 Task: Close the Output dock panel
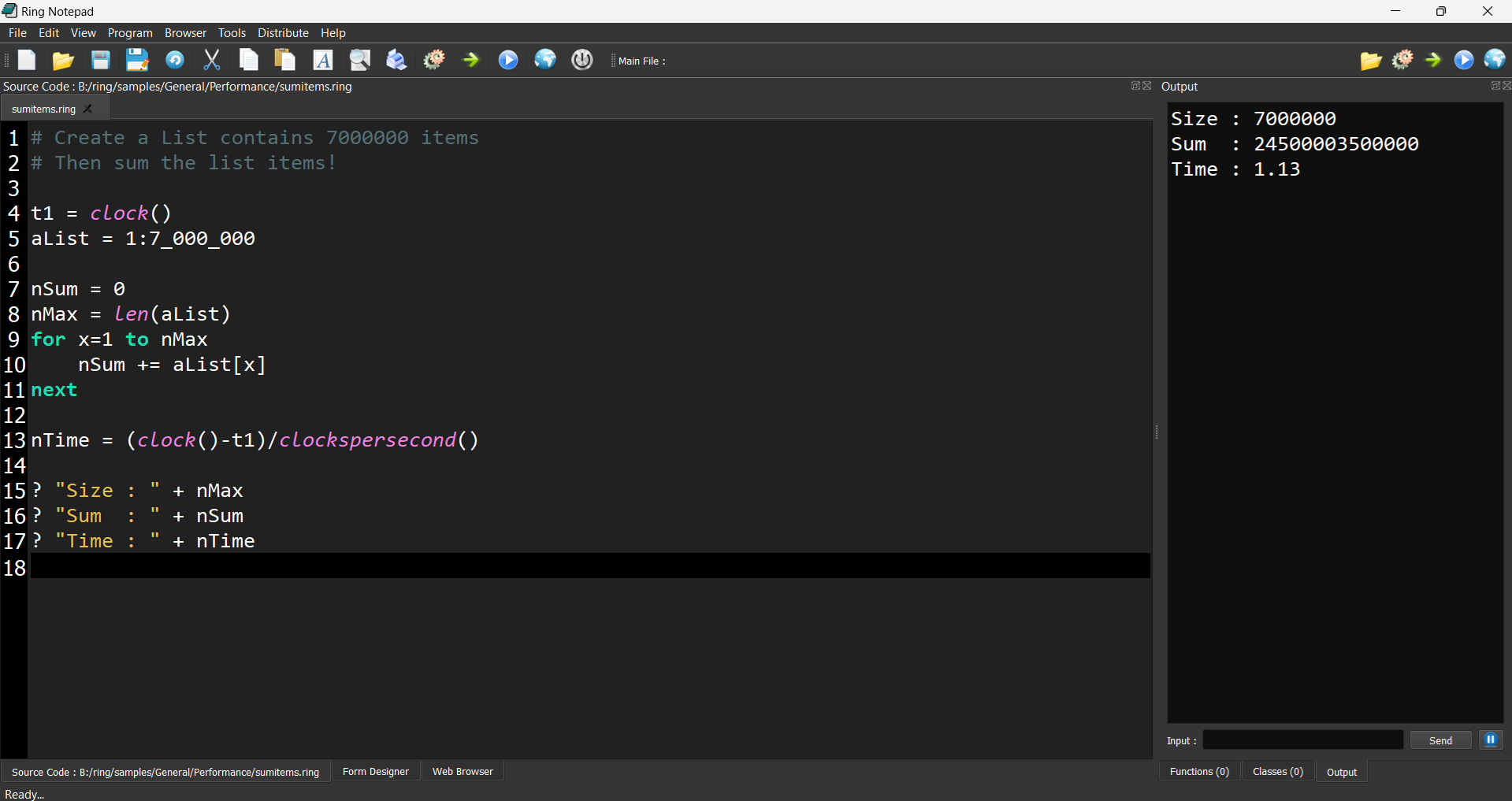tap(1506, 86)
